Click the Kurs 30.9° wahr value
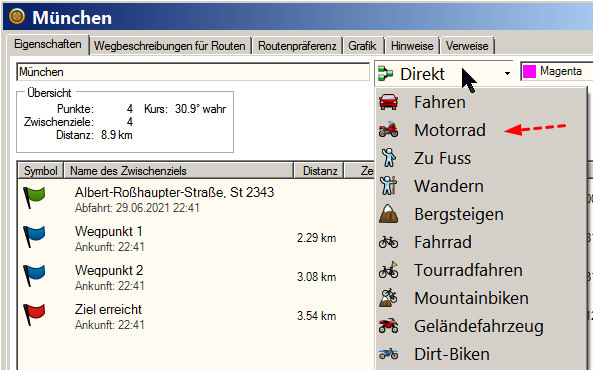The height and width of the screenshot is (370, 593). click(x=200, y=109)
